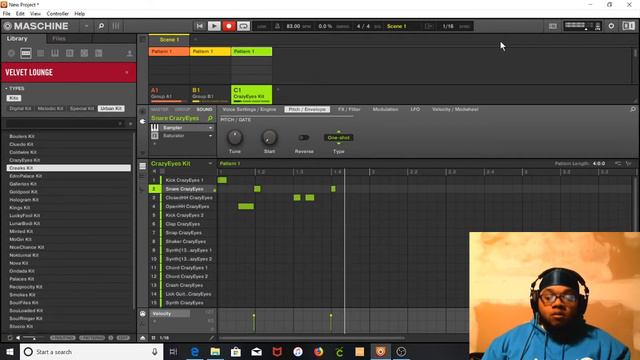Image resolution: width=640 pixels, height=360 pixels.
Task: Select group B1 slot
Action: pos(210,94)
